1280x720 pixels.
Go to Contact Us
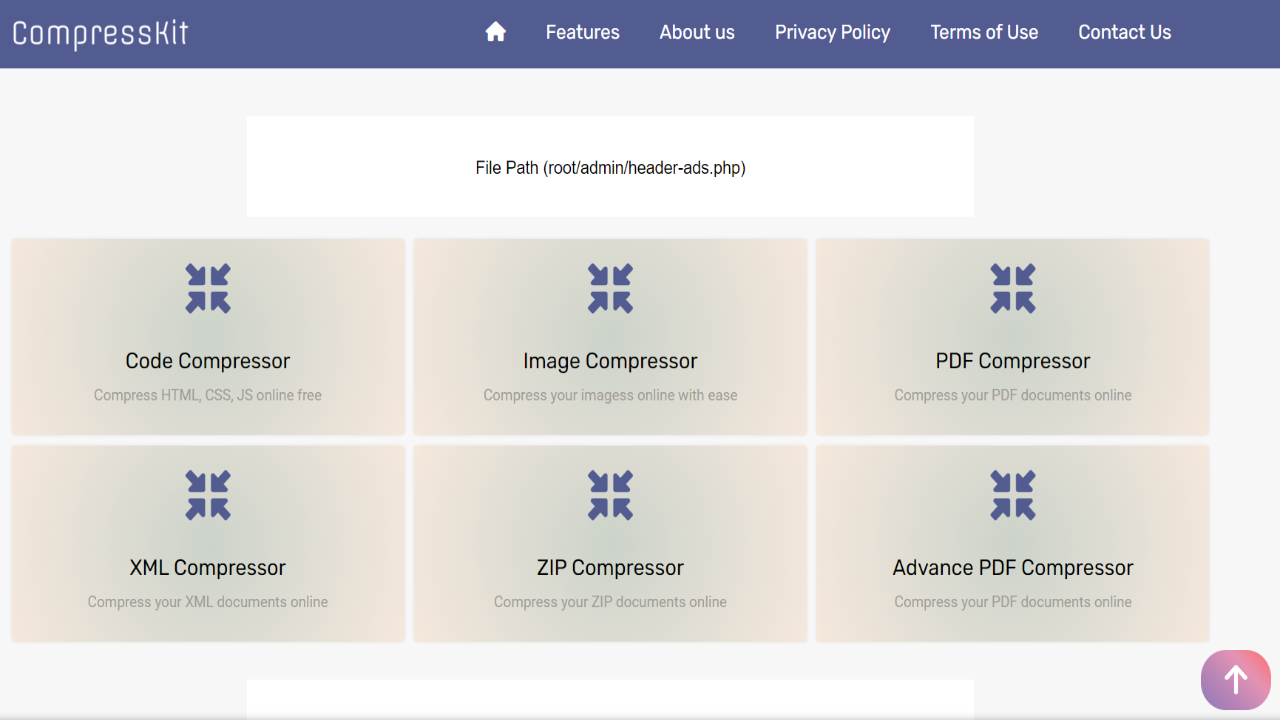(1124, 32)
